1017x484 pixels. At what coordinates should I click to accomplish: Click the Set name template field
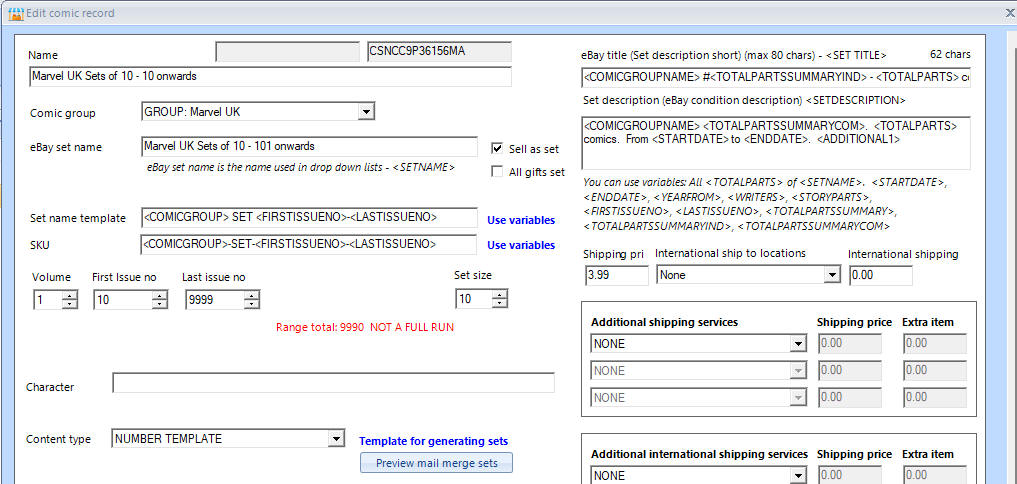tap(309, 218)
